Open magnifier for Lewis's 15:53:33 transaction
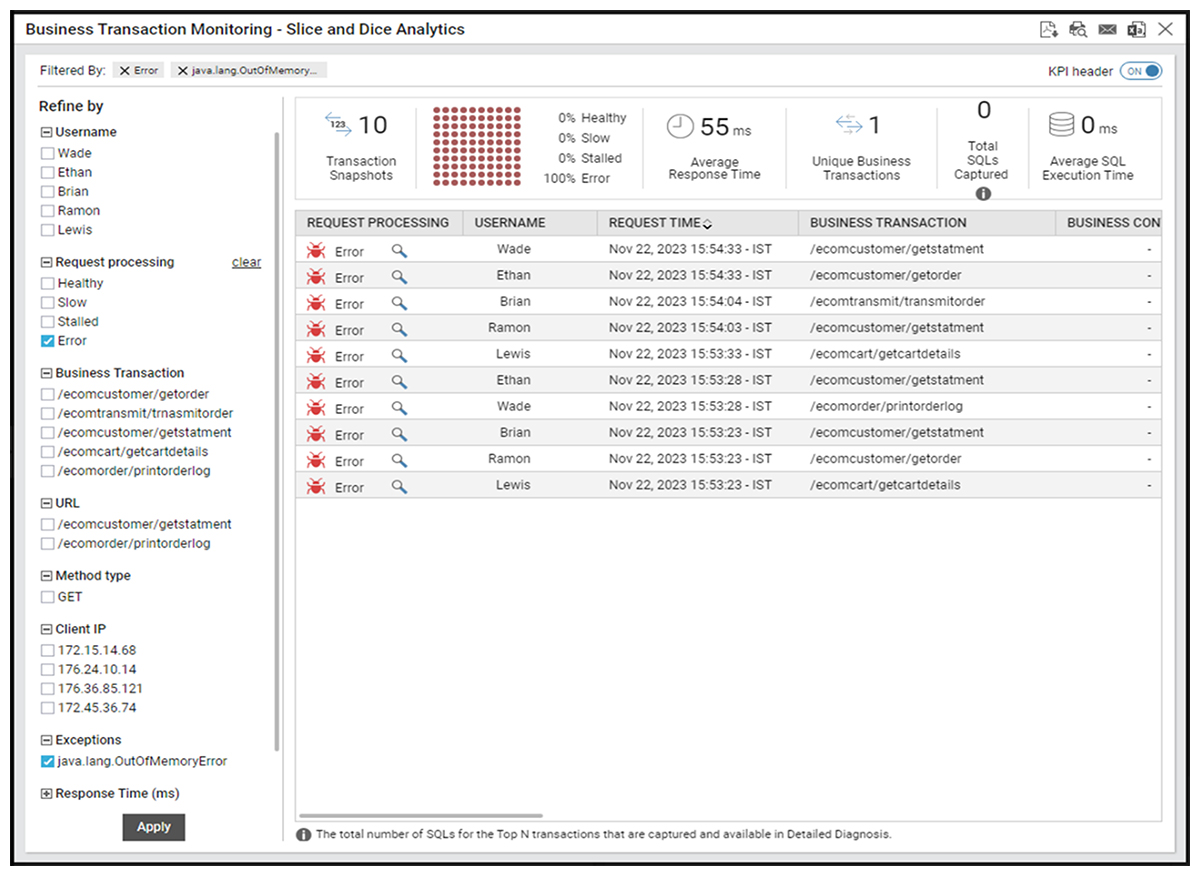1200x876 pixels. tap(399, 356)
